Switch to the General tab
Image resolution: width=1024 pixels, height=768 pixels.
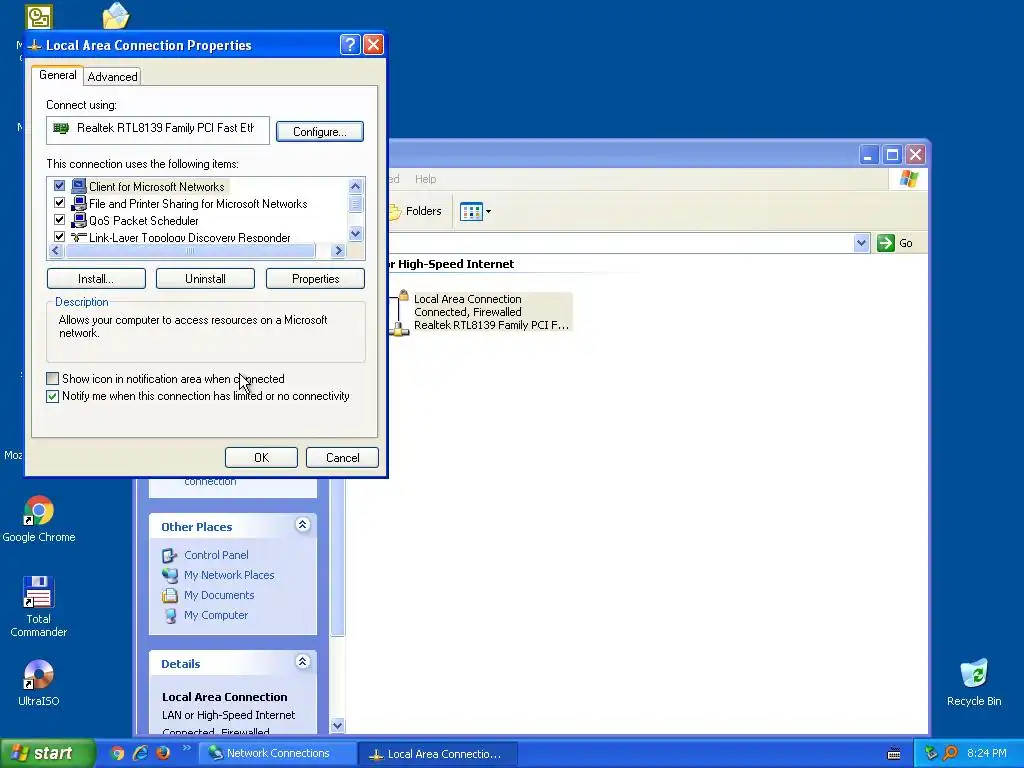tap(57, 75)
